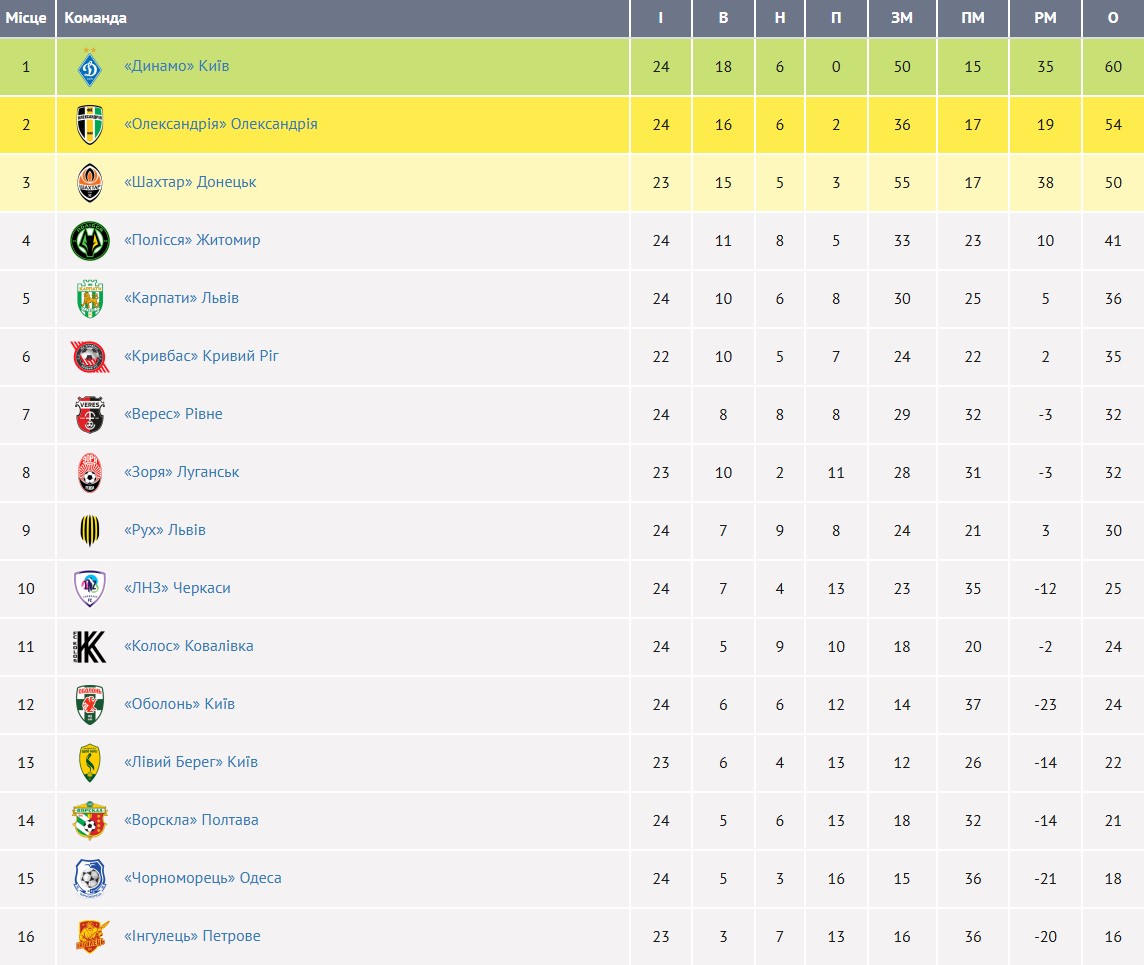Open «Оболонь» Київ team page

[x=179, y=704]
